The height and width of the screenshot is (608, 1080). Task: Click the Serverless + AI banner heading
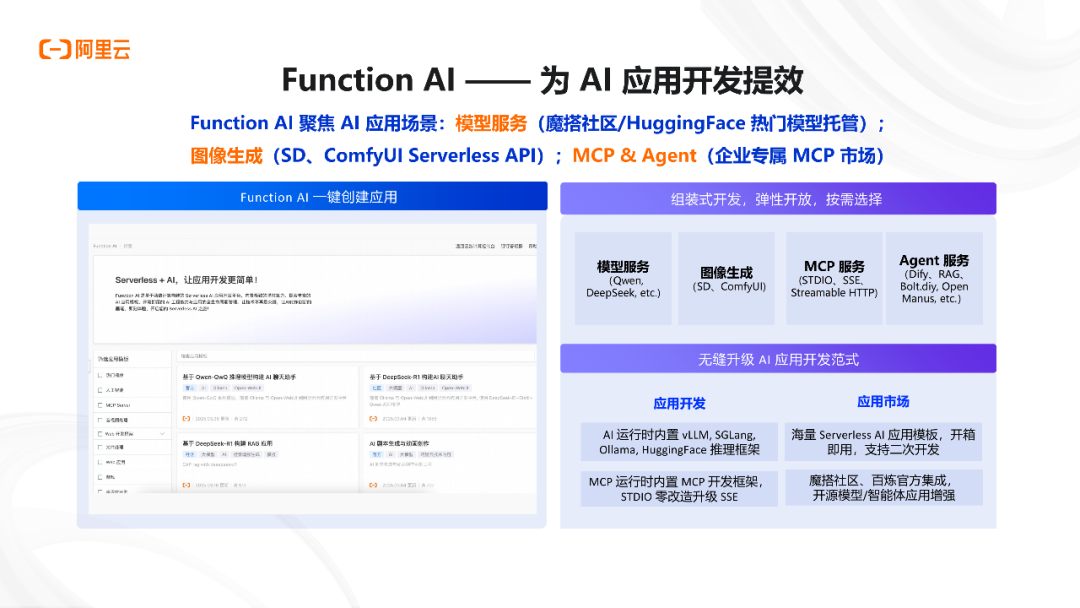(x=186, y=280)
